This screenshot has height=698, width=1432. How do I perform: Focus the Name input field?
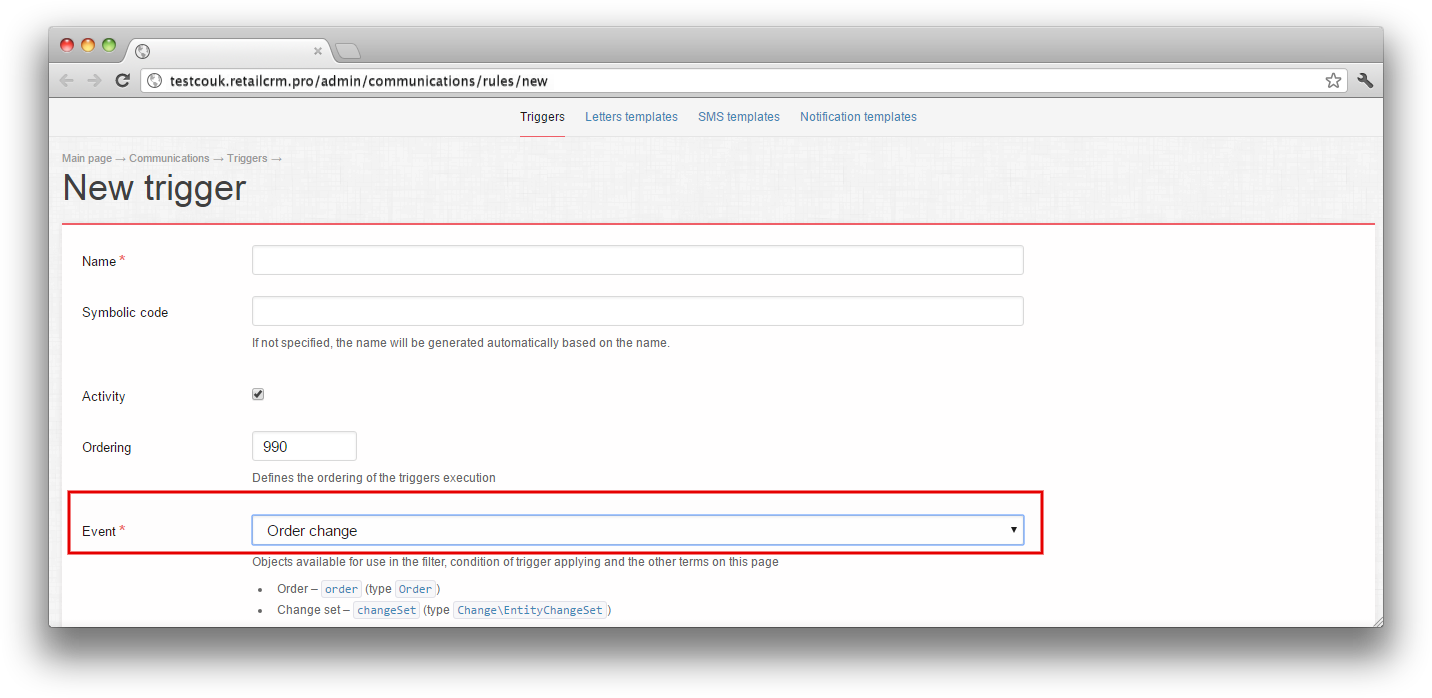pyautogui.click(x=638, y=260)
